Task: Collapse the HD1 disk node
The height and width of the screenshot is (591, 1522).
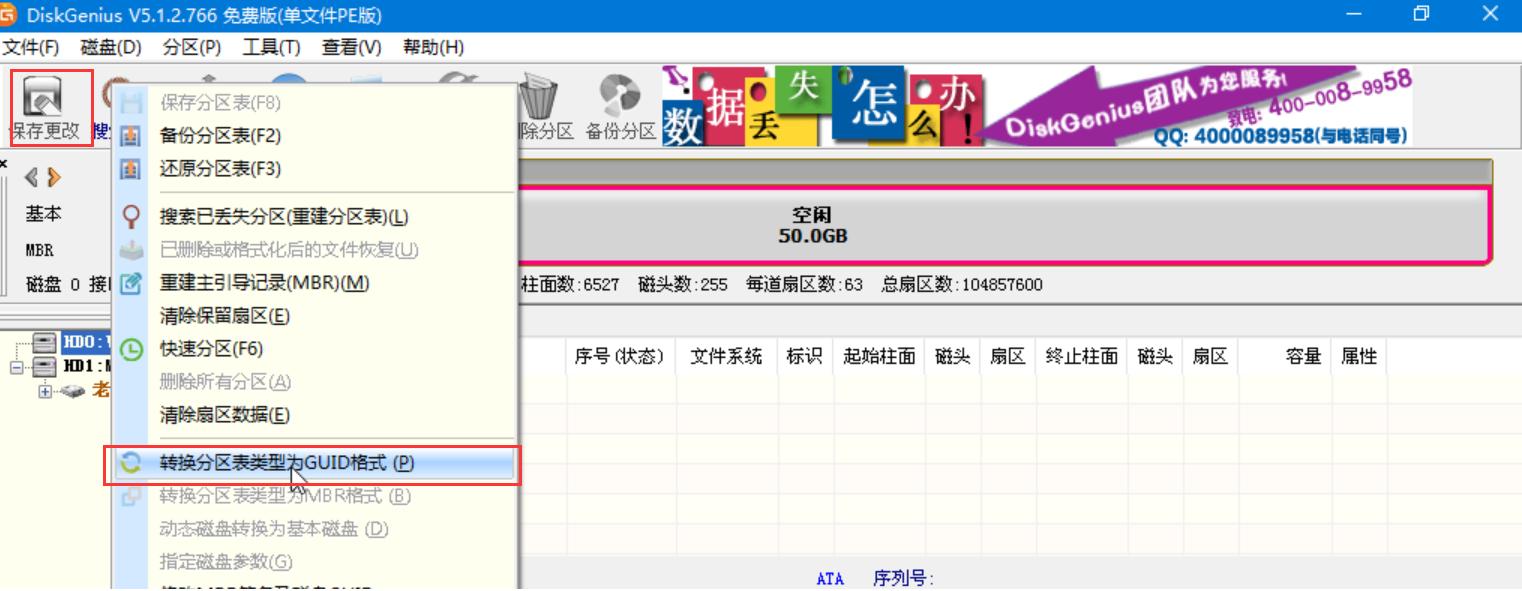Action: [x=17, y=367]
